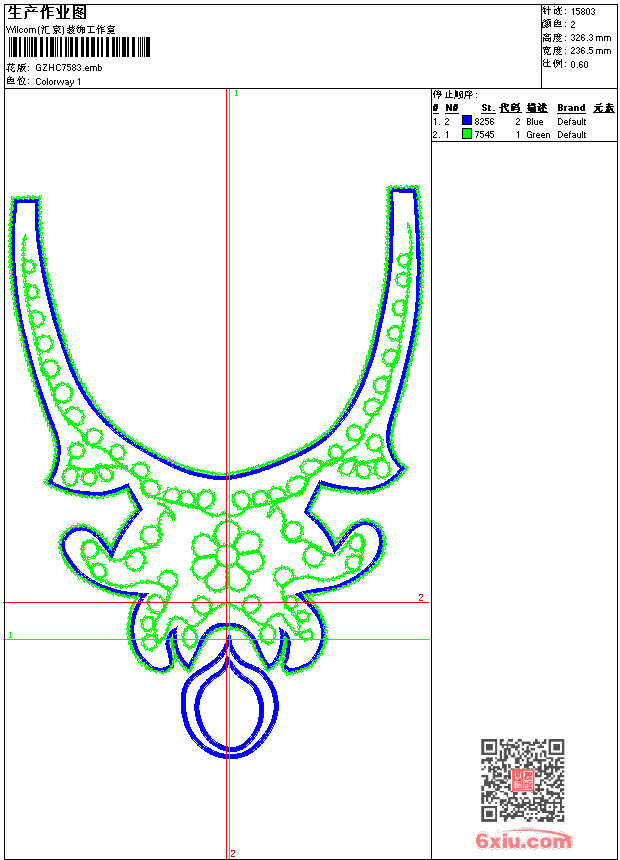Screen dimensions: 620x860
Task: Open the 6xiu.com watermark link
Action: click(523, 840)
